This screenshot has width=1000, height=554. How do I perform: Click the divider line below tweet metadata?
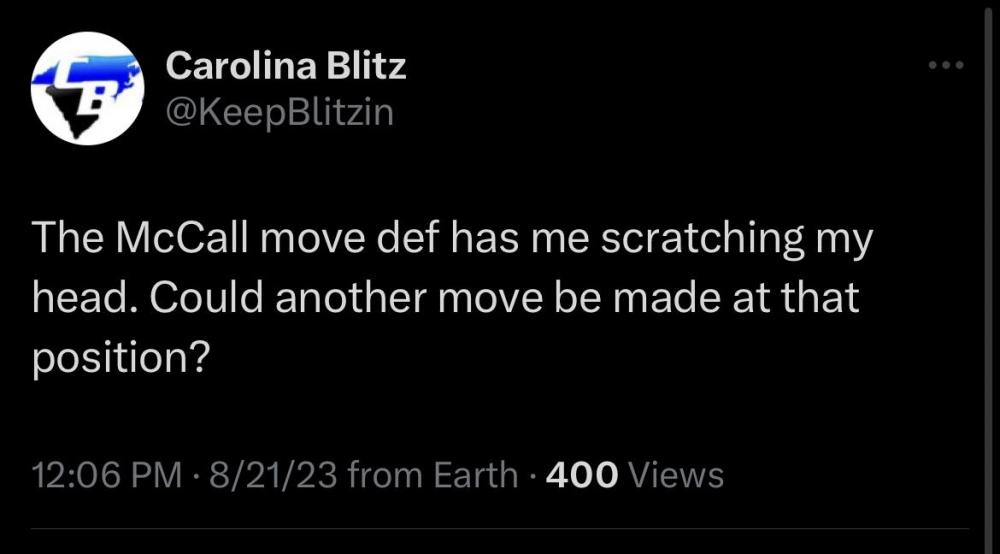coord(500,529)
